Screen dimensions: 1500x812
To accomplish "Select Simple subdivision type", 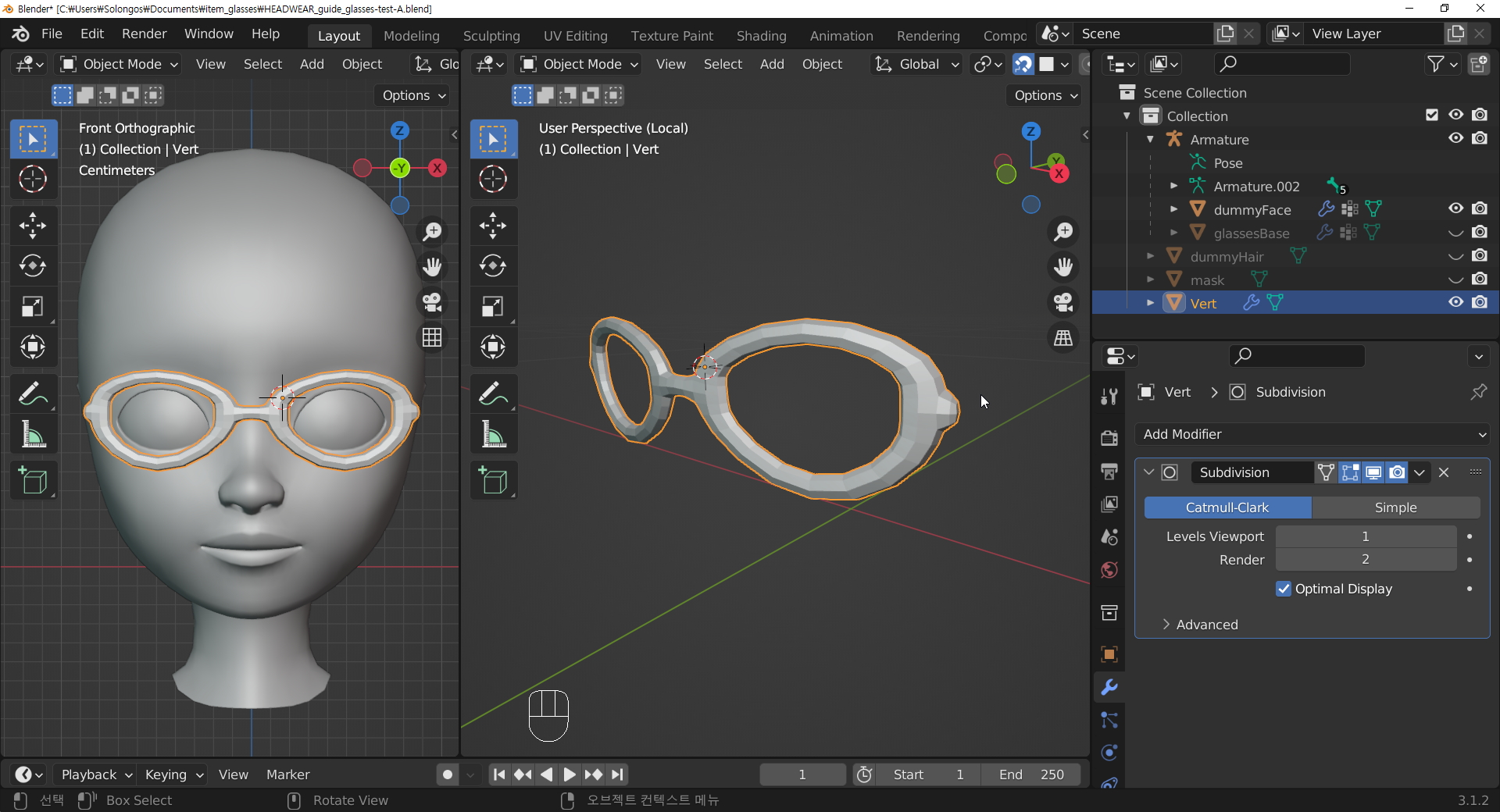I will [1395, 507].
